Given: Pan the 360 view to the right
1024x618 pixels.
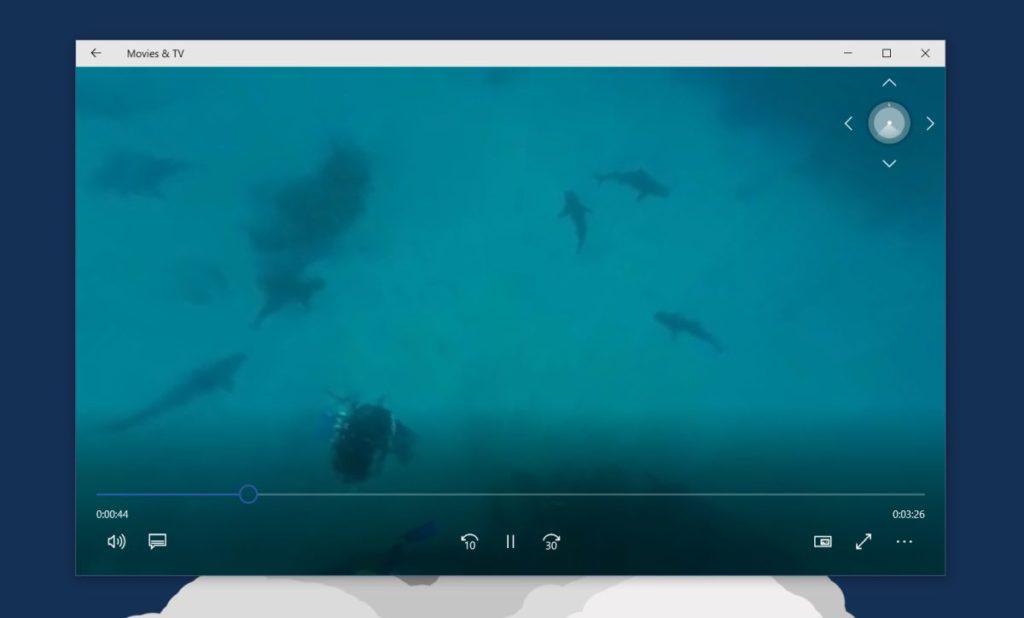Looking at the screenshot, I should click(929, 123).
